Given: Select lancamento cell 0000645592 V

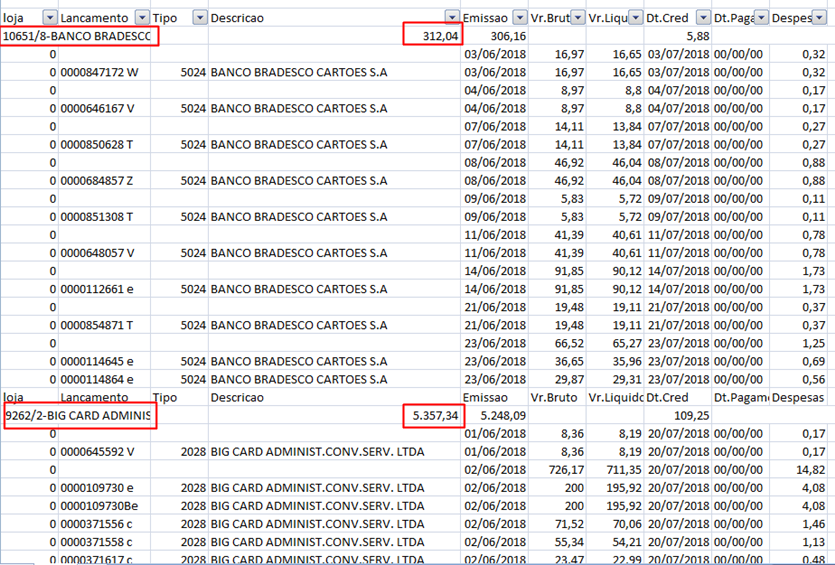Looking at the screenshot, I should coord(104,452).
